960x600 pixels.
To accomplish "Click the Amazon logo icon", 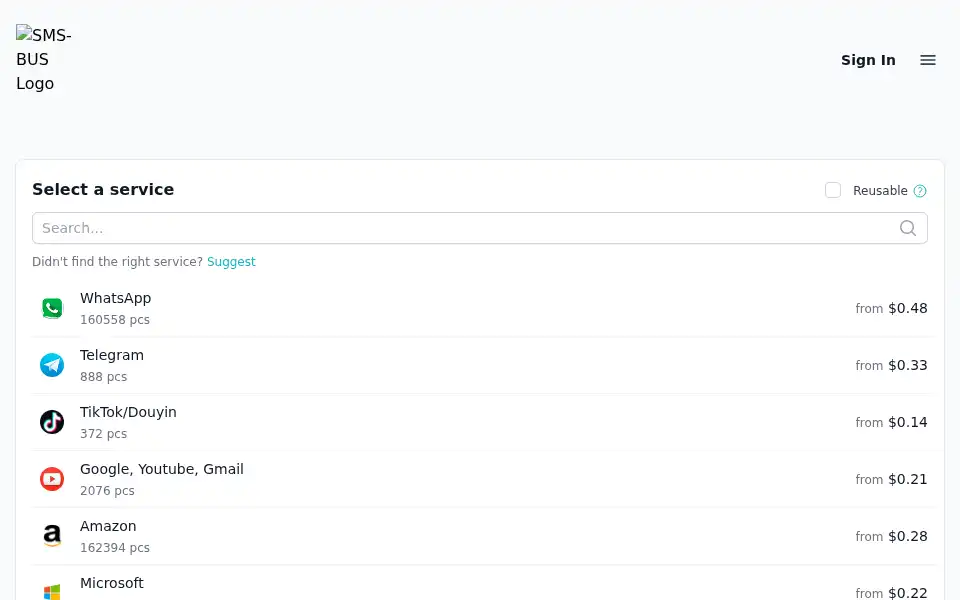I will (x=52, y=536).
